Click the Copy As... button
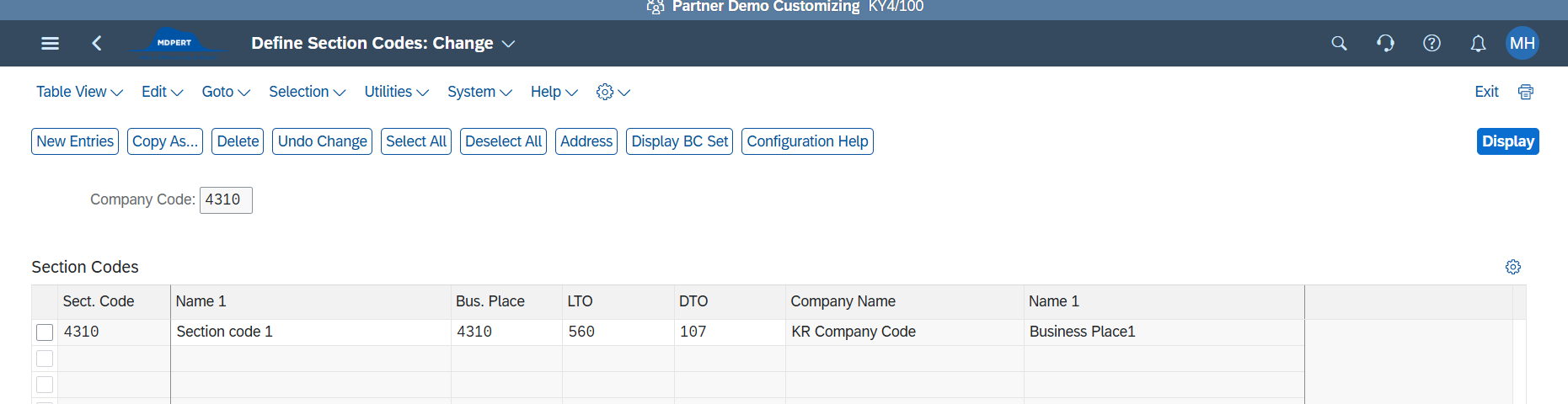The image size is (1568, 404). (x=165, y=141)
